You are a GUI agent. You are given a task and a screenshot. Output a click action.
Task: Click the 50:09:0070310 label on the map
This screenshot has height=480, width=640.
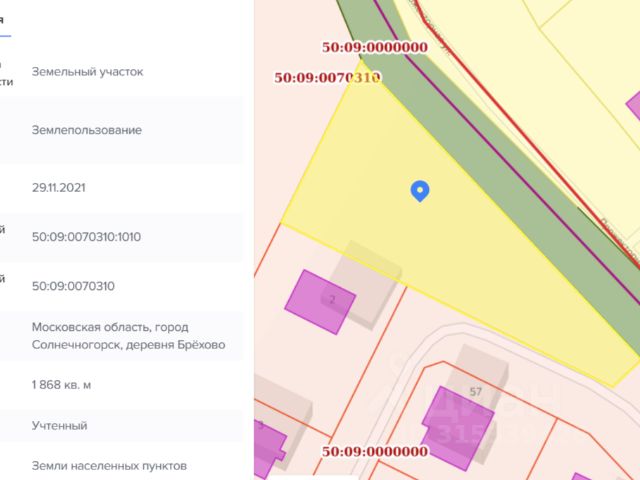(327, 77)
